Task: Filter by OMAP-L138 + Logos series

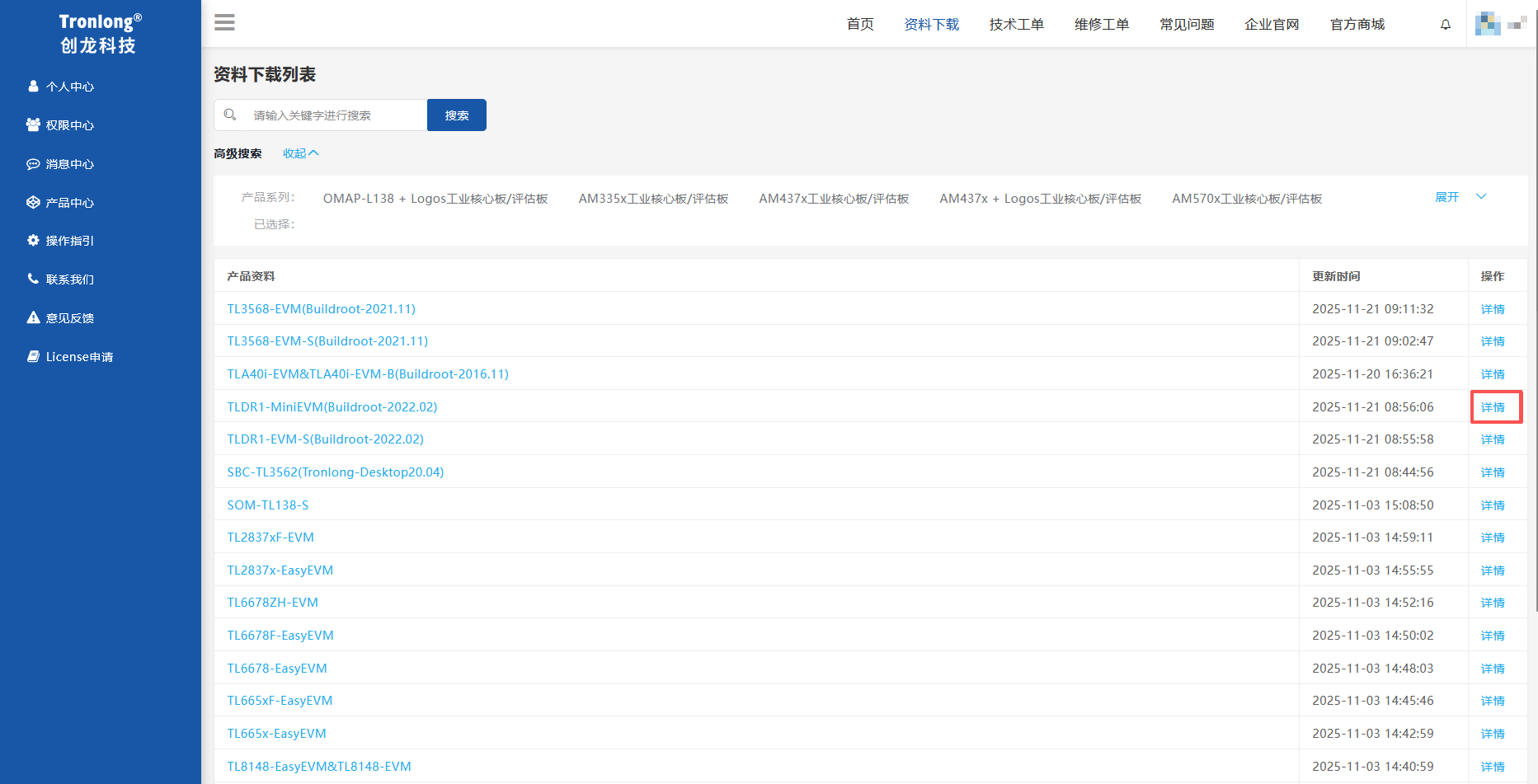Action: (435, 199)
